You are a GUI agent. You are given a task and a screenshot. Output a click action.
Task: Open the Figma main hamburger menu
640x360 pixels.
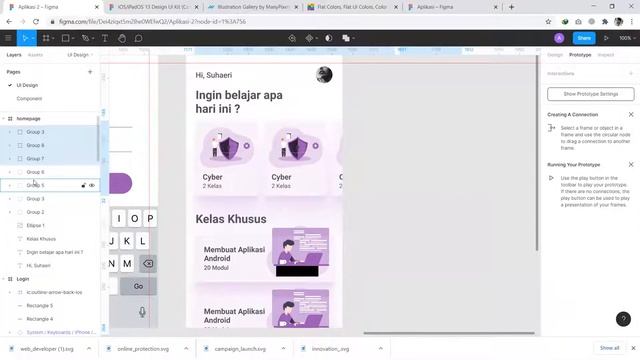click(x=8, y=38)
